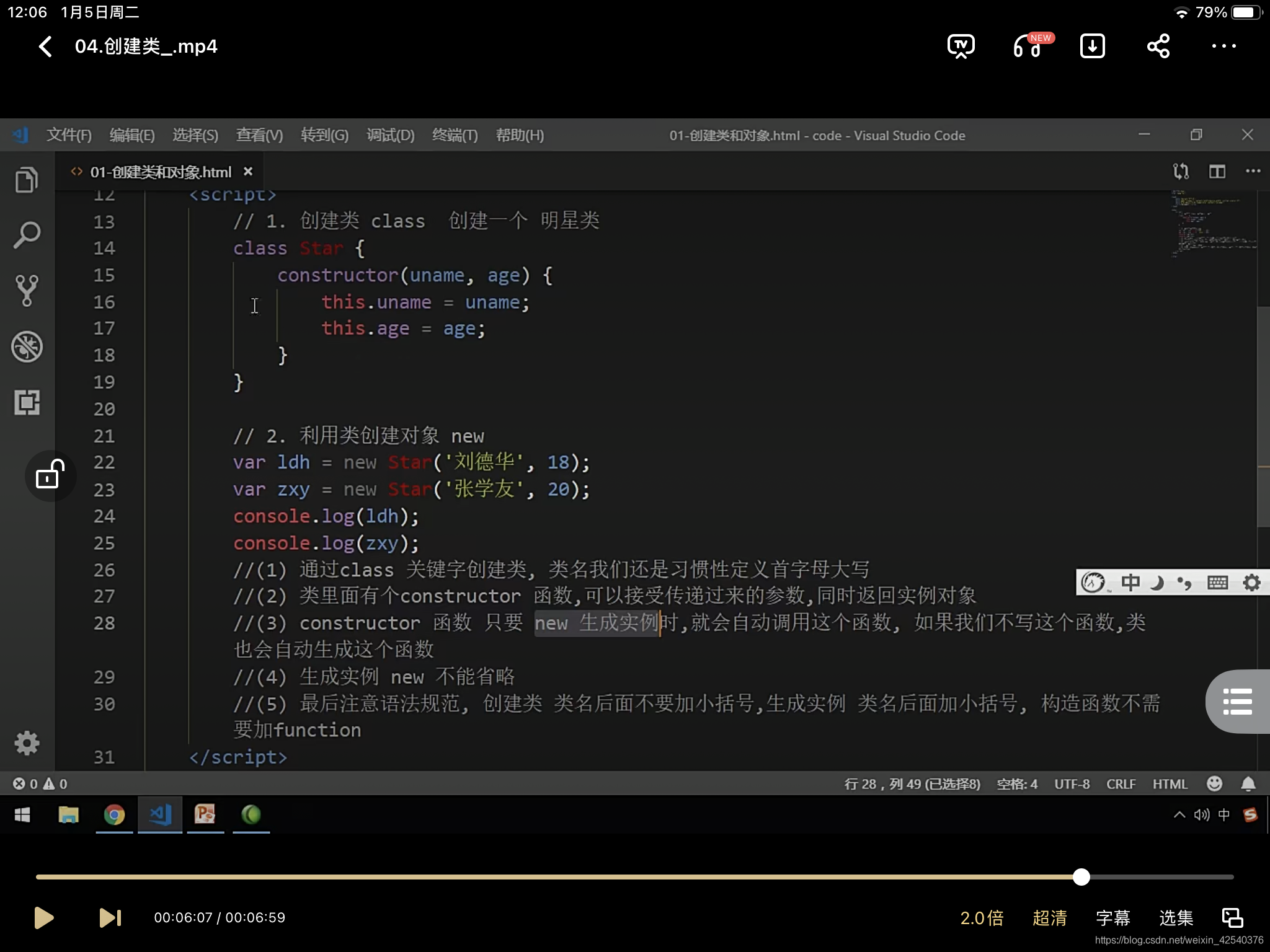Image resolution: width=1270 pixels, height=952 pixels.
Task: Open VS Code Manage gear
Action: click(x=27, y=743)
